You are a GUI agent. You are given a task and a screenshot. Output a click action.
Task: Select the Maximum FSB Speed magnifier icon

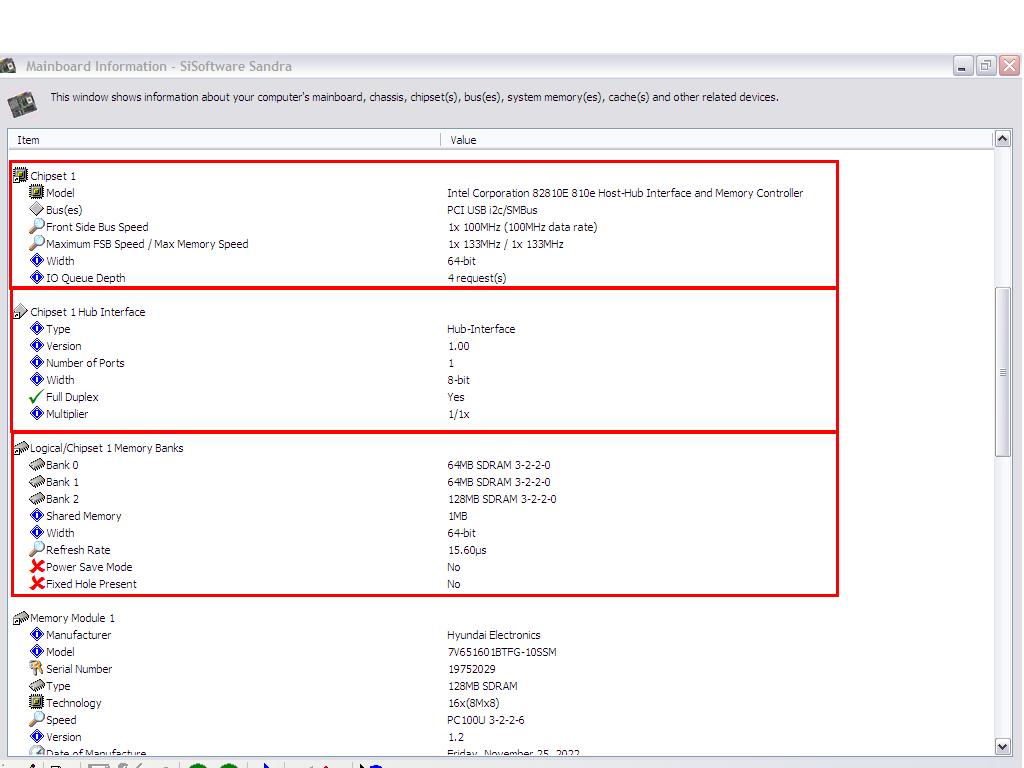[37, 244]
